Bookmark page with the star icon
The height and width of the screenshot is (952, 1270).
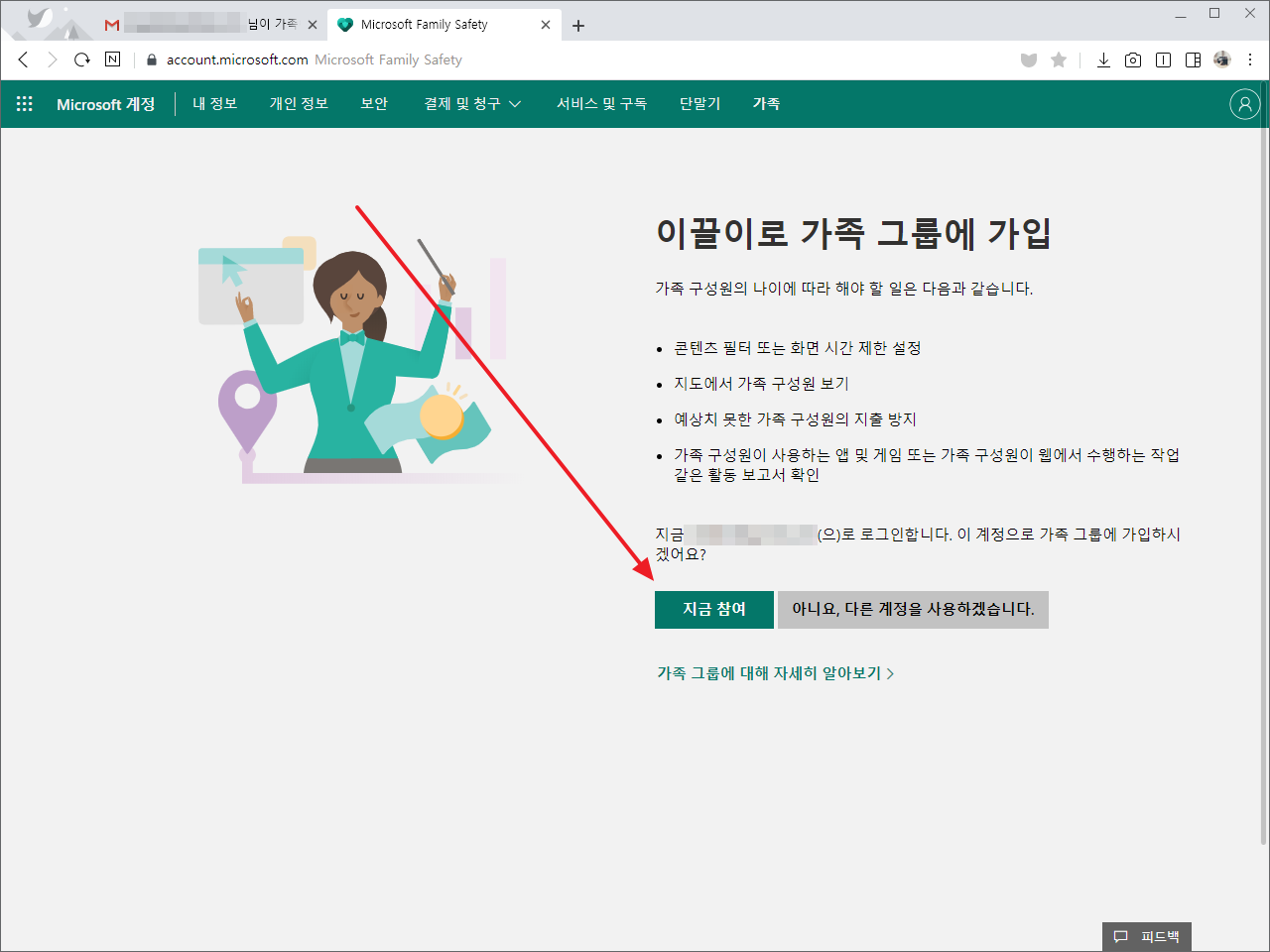(x=1059, y=60)
